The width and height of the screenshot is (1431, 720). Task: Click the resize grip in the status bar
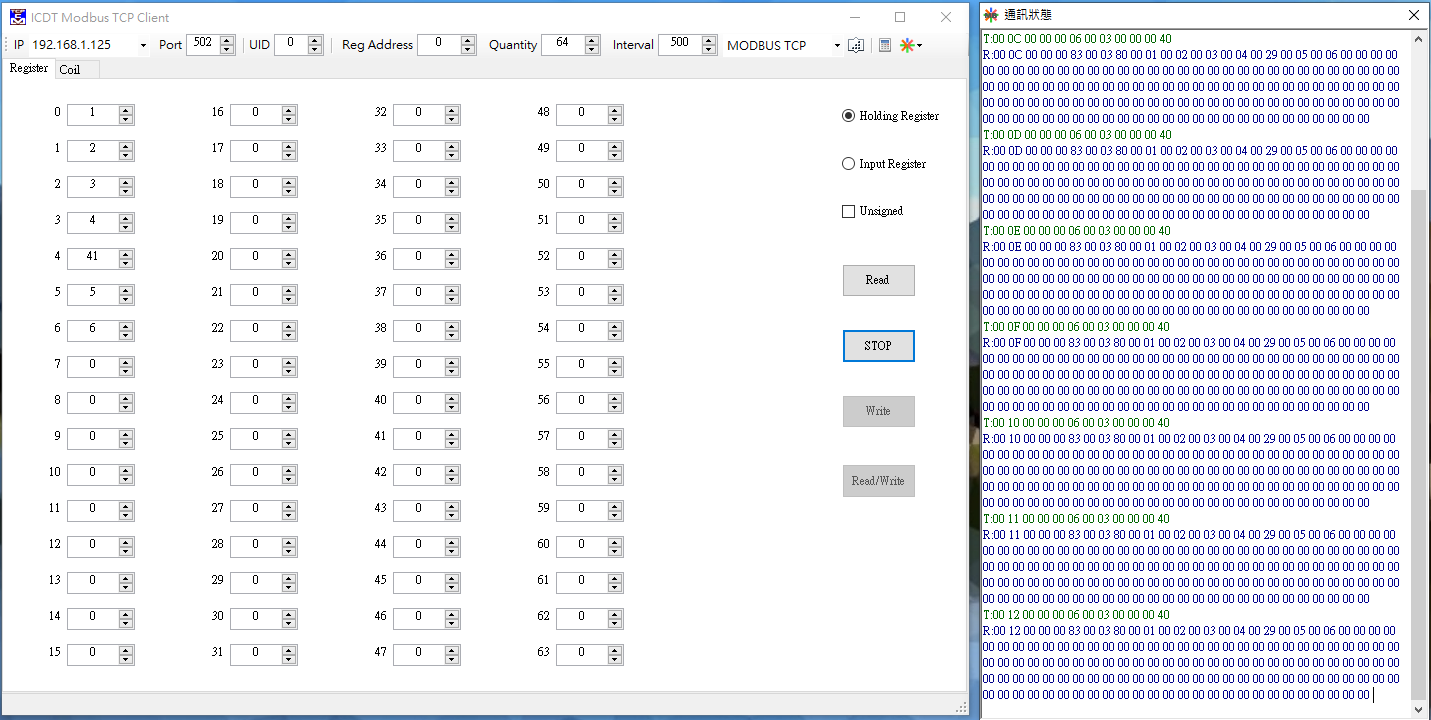pos(961,707)
